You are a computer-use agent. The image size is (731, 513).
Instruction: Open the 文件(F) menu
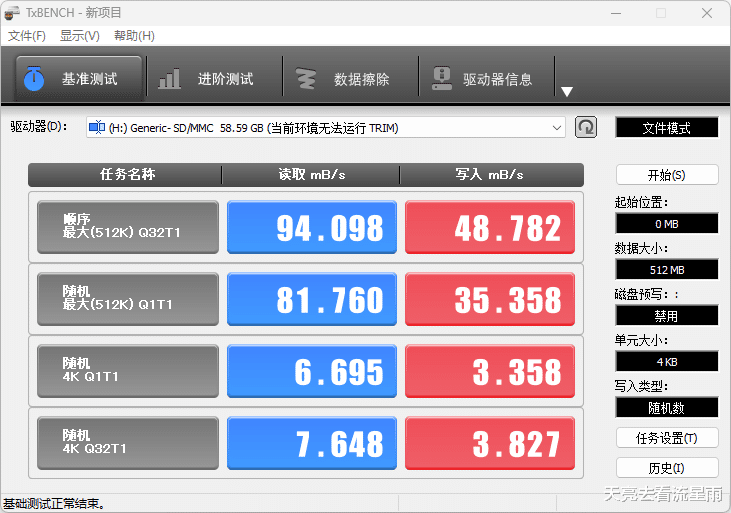coord(27,36)
